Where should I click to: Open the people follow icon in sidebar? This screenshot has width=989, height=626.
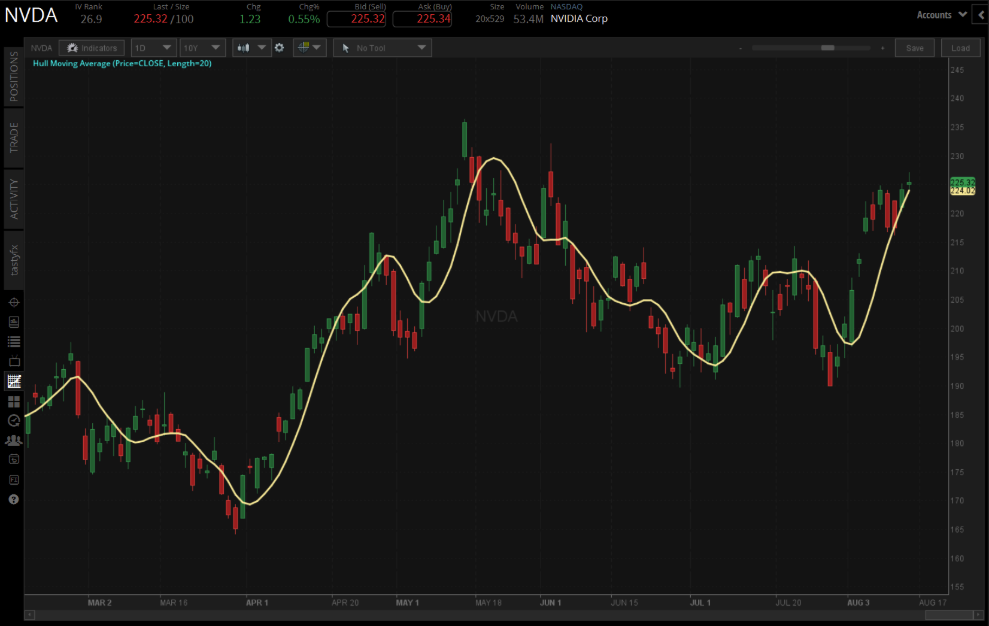click(14, 440)
